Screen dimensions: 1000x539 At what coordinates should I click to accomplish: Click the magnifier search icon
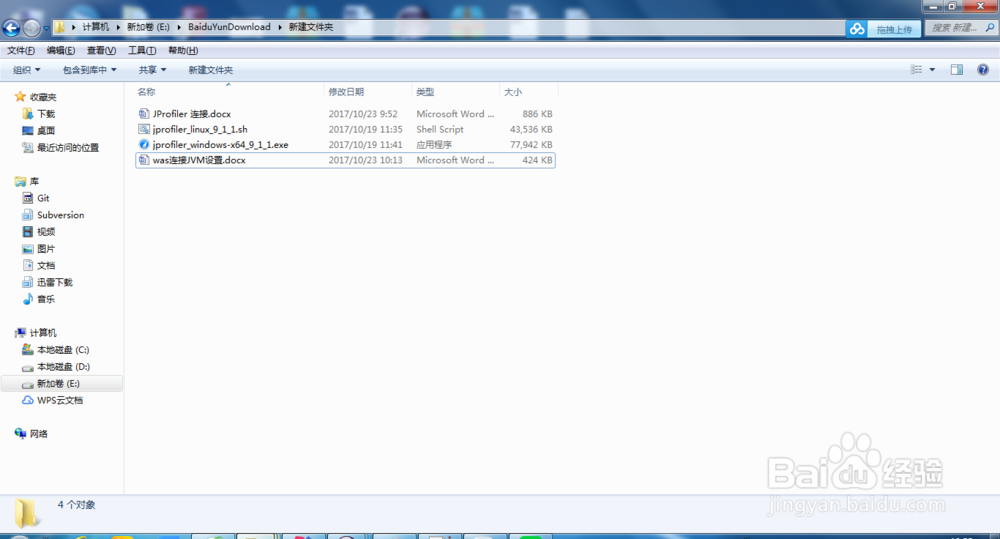(x=990, y=27)
